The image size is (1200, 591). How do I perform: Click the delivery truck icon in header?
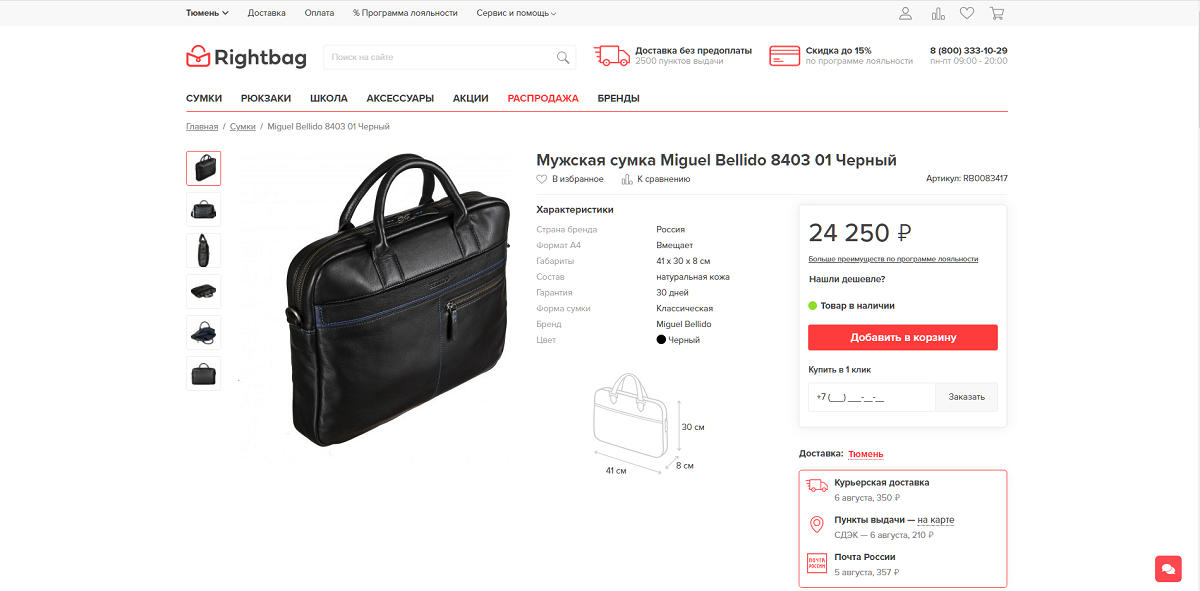coord(609,56)
